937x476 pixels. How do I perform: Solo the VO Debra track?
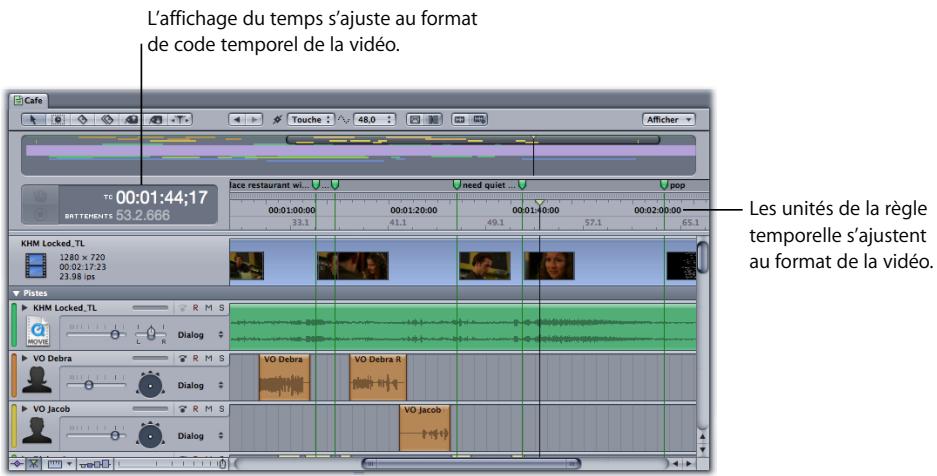point(221,358)
